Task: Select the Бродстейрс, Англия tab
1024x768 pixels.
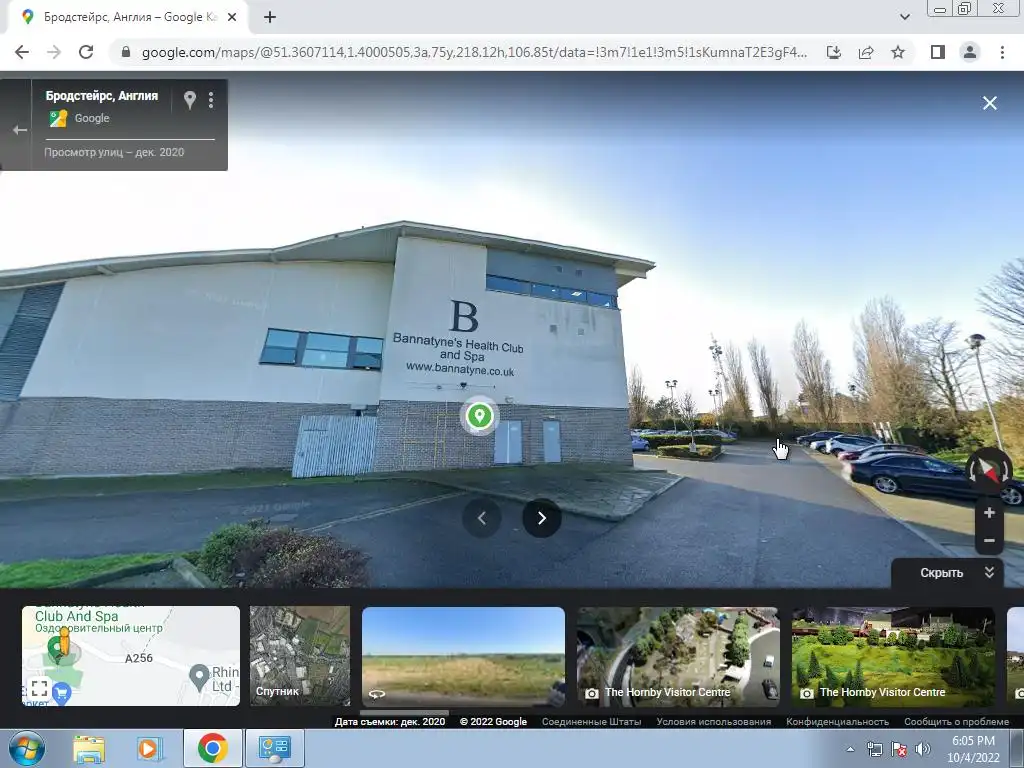Action: point(127,17)
